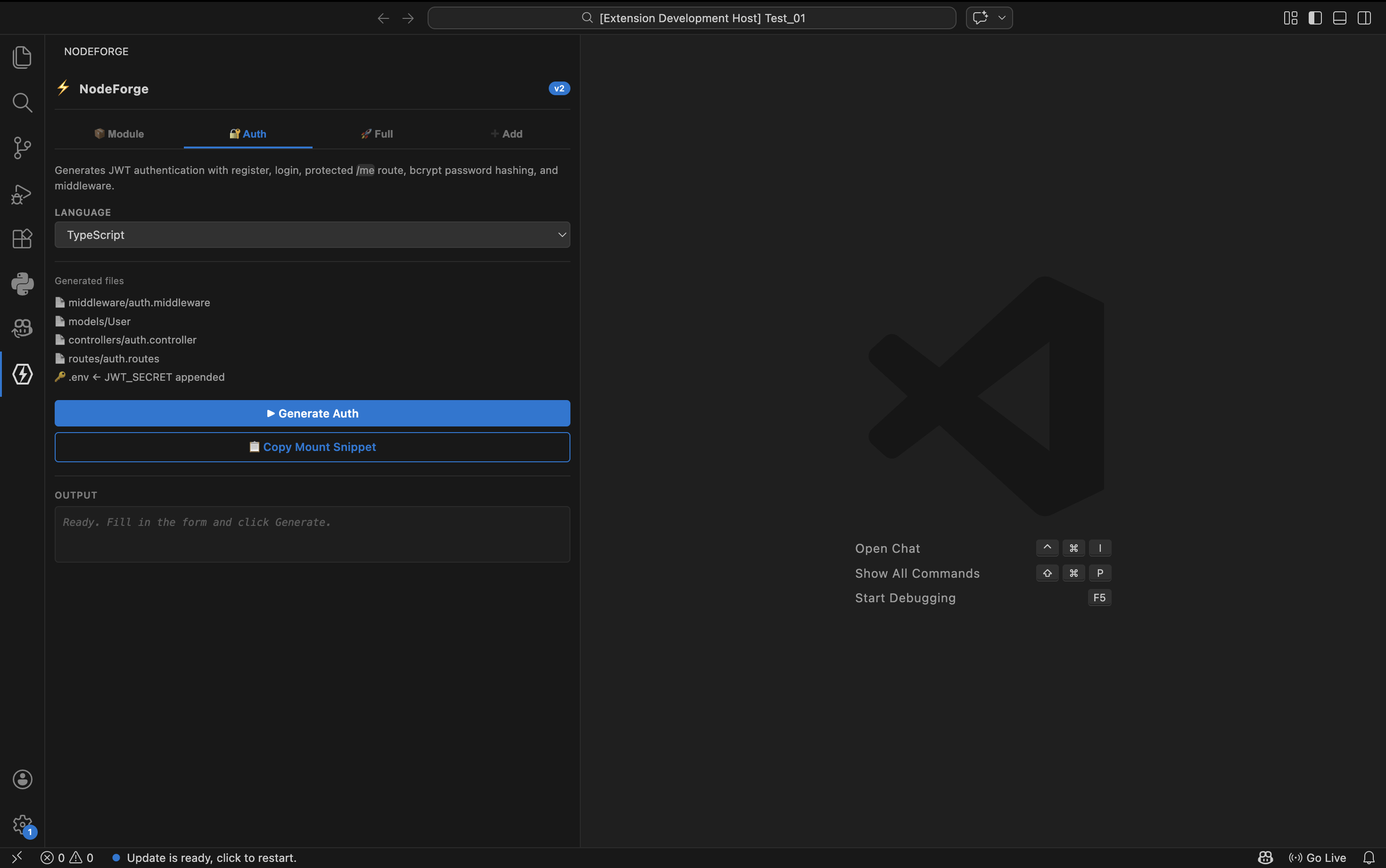Click the command center search field
The image size is (1386, 868).
691,18
